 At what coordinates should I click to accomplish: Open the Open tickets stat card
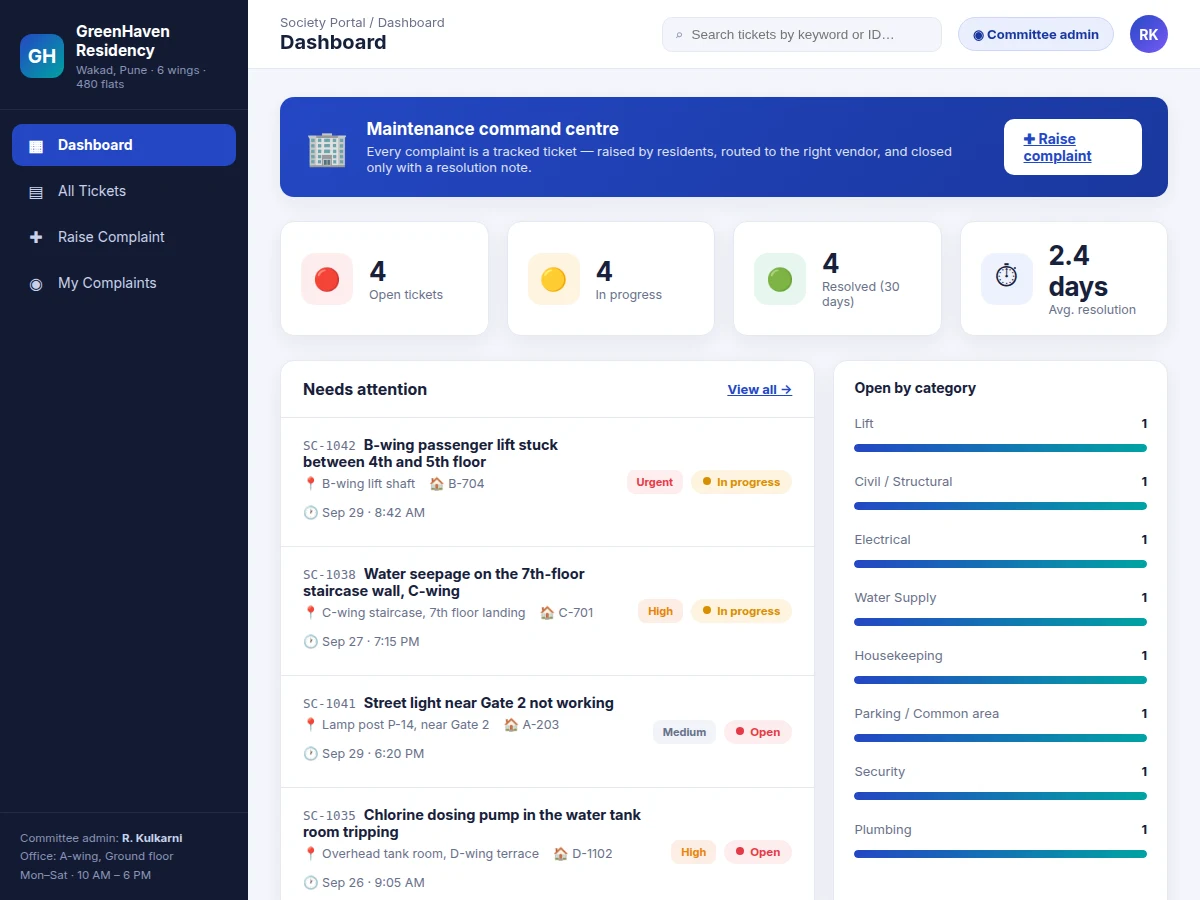click(x=384, y=279)
